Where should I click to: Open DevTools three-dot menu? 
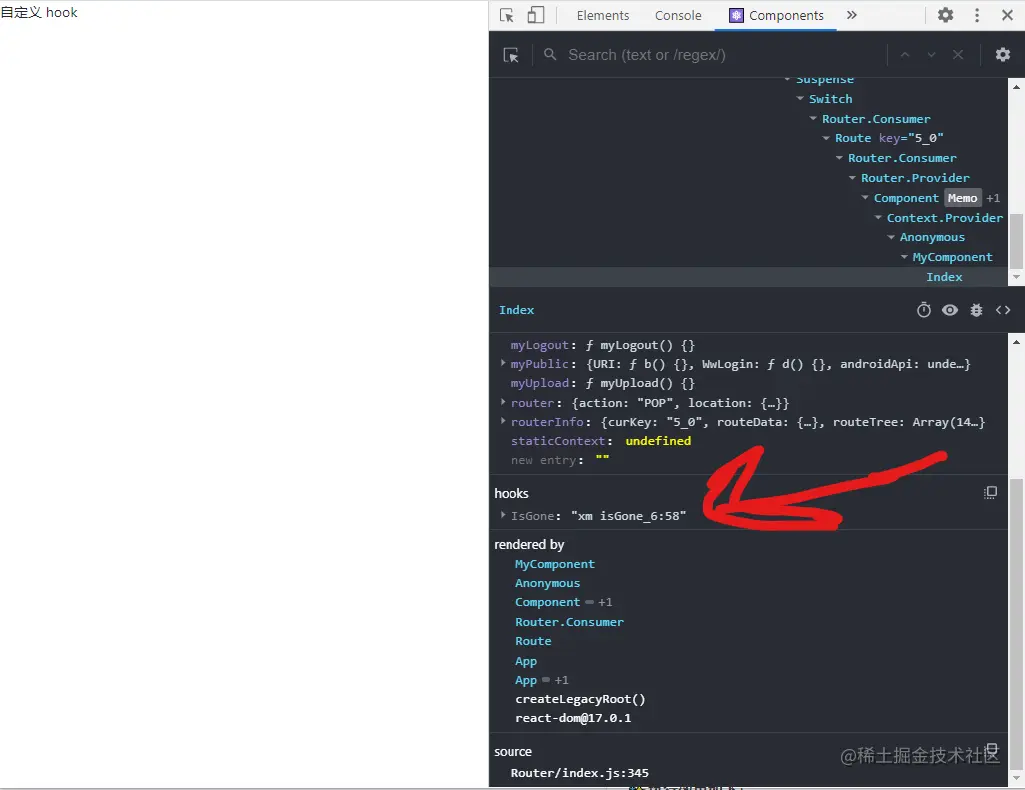pos(977,15)
